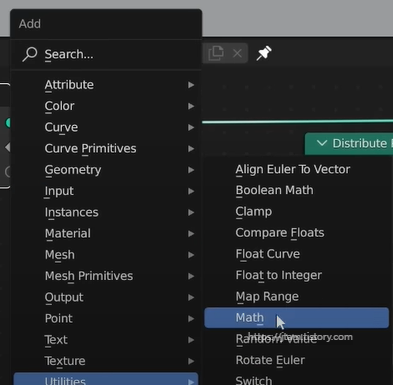The width and height of the screenshot is (393, 385).
Task: Add a Float Curve node
Action: 297,254
